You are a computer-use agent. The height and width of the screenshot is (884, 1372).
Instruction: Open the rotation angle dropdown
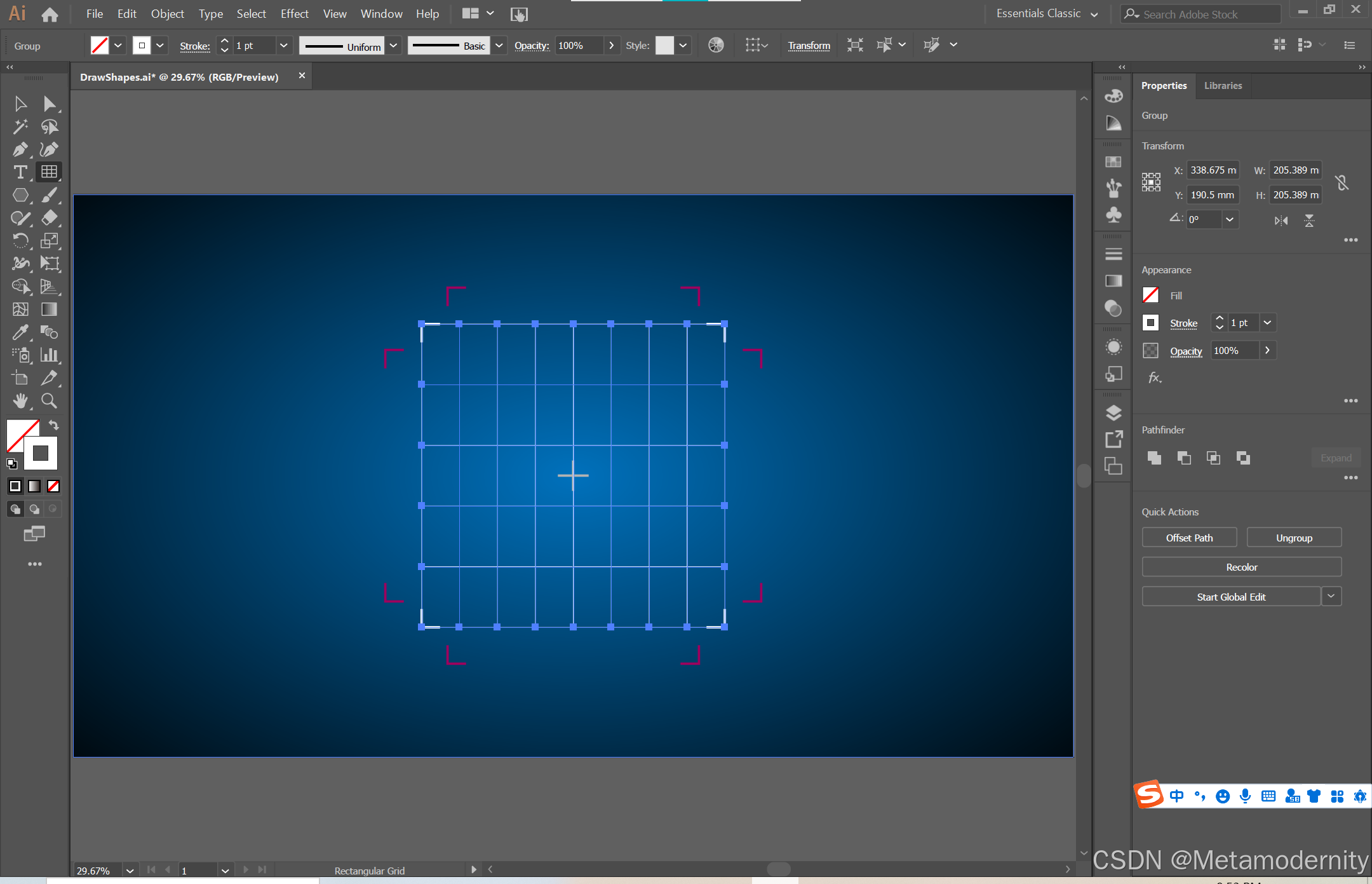[x=1230, y=220]
